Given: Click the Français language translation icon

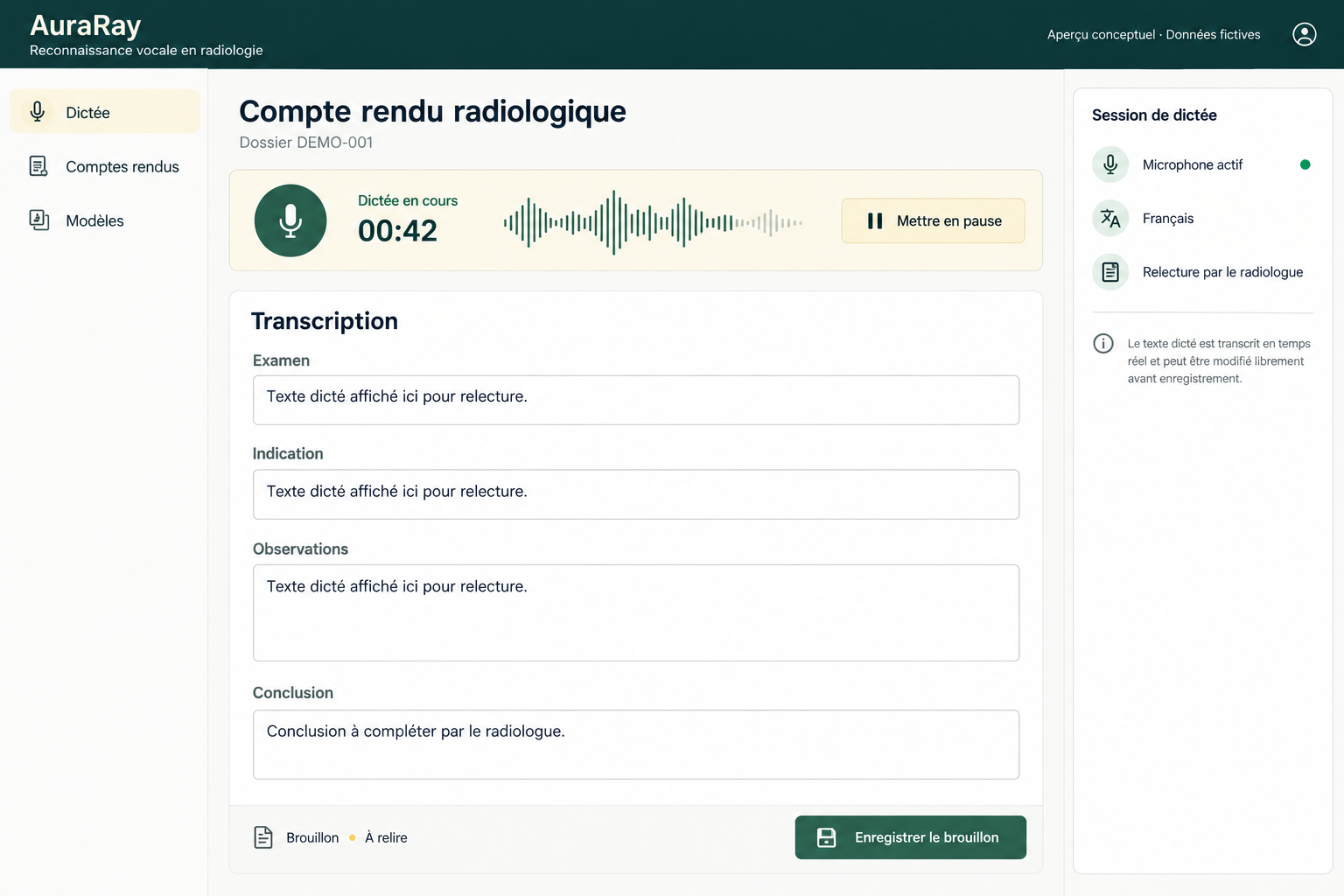Looking at the screenshot, I should tap(1110, 218).
